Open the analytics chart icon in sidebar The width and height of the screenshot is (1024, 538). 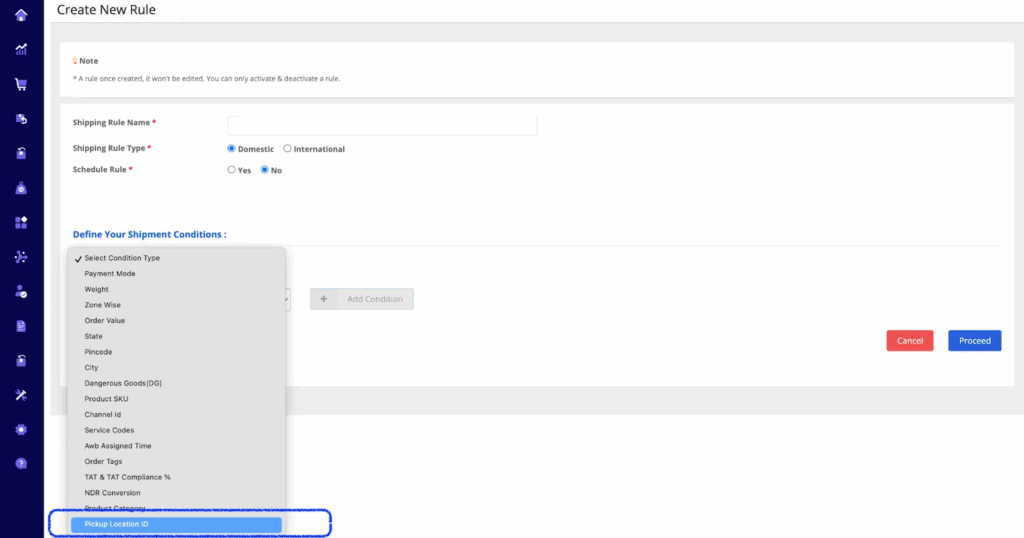click(x=21, y=50)
